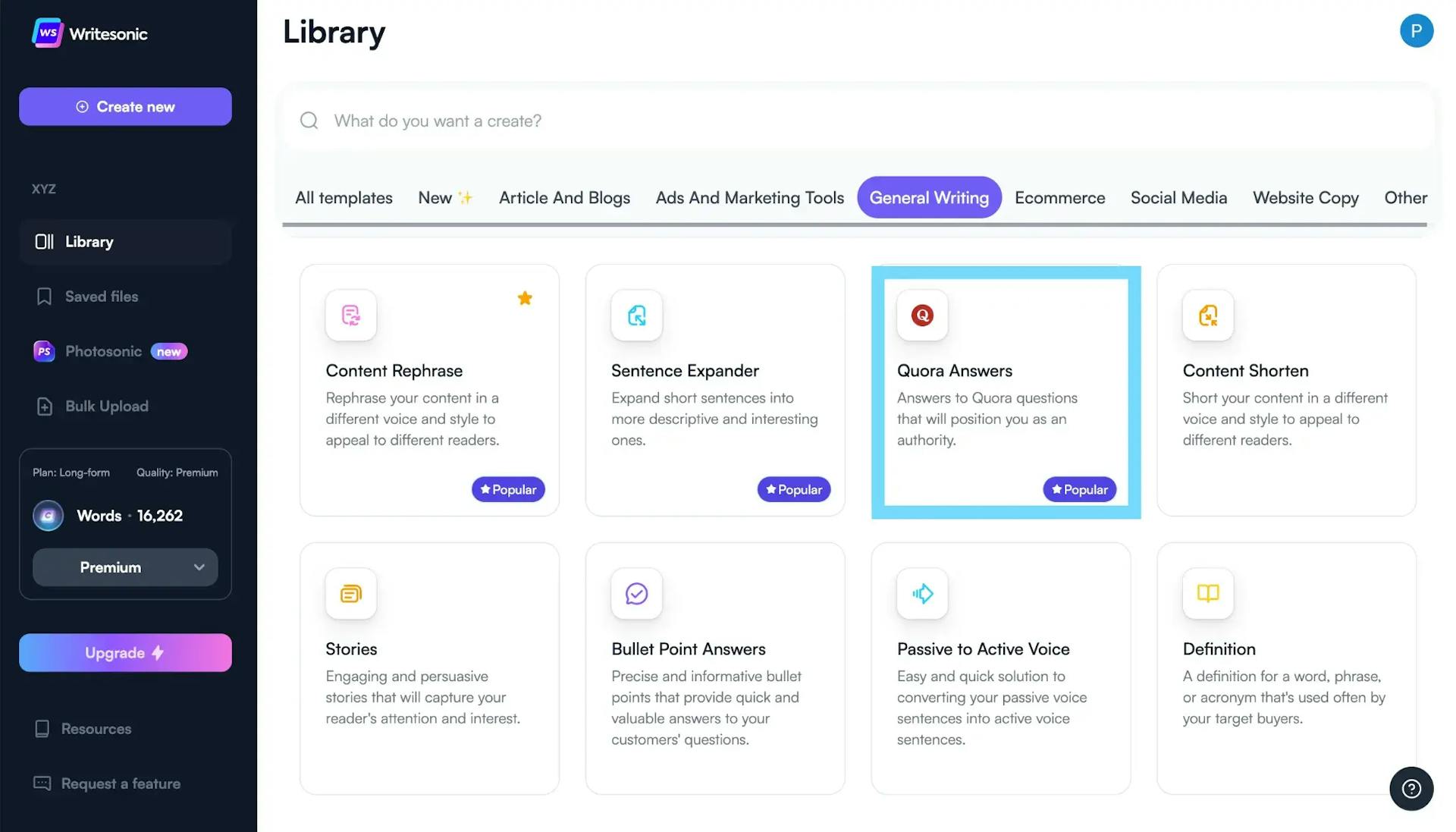Select the Sentence Expander icon
Image resolution: width=1456 pixels, height=832 pixels.
click(637, 316)
